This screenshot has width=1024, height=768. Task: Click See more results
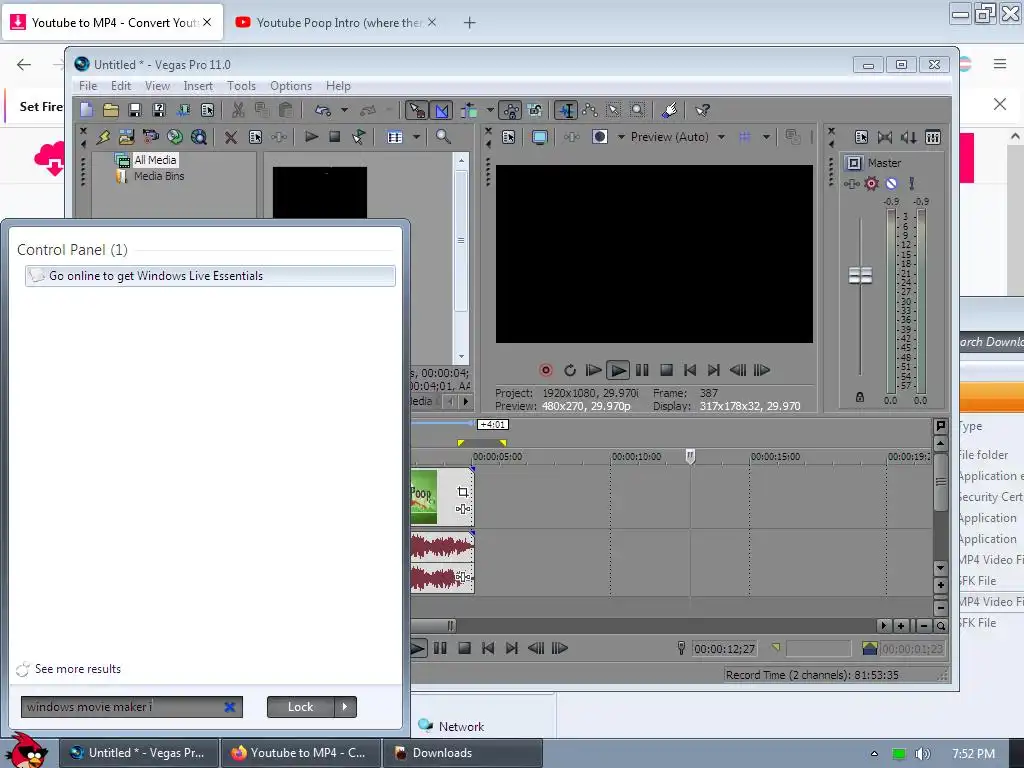coord(78,669)
